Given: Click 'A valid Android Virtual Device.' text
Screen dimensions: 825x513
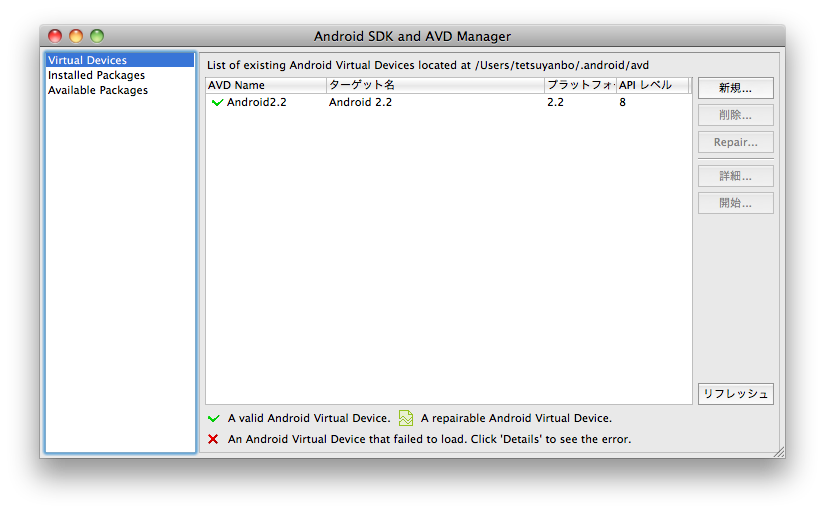Looking at the screenshot, I should (309, 418).
